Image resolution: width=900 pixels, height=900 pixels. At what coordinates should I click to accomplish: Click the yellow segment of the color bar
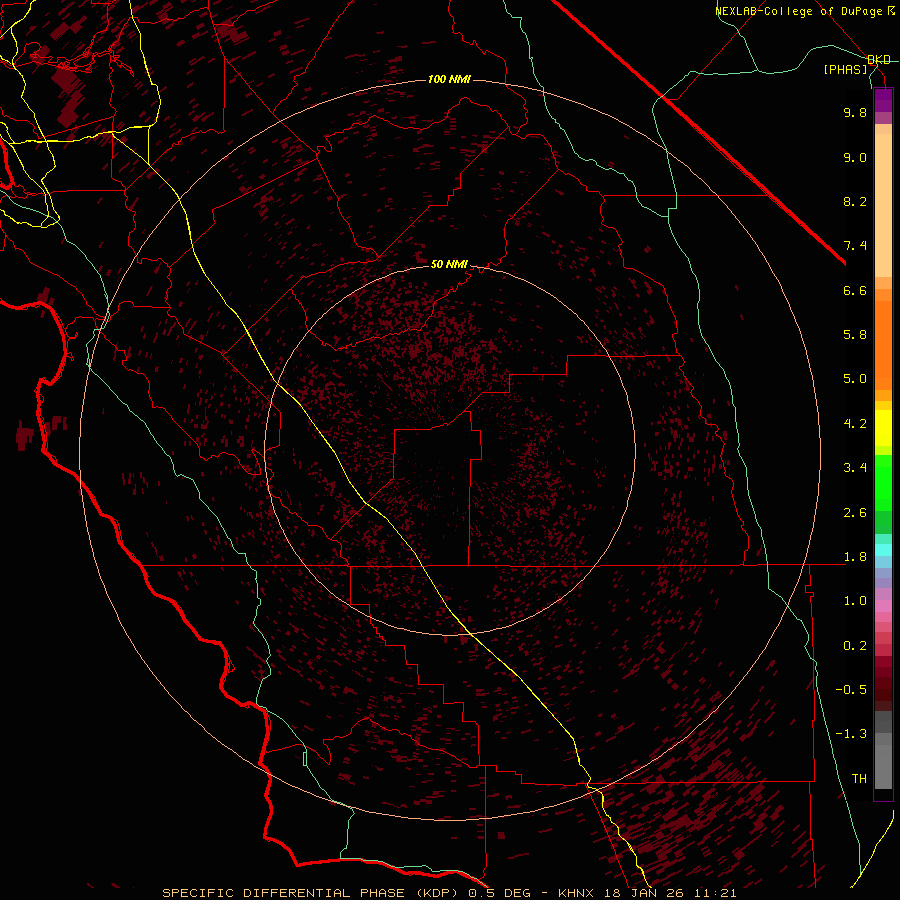(883, 428)
